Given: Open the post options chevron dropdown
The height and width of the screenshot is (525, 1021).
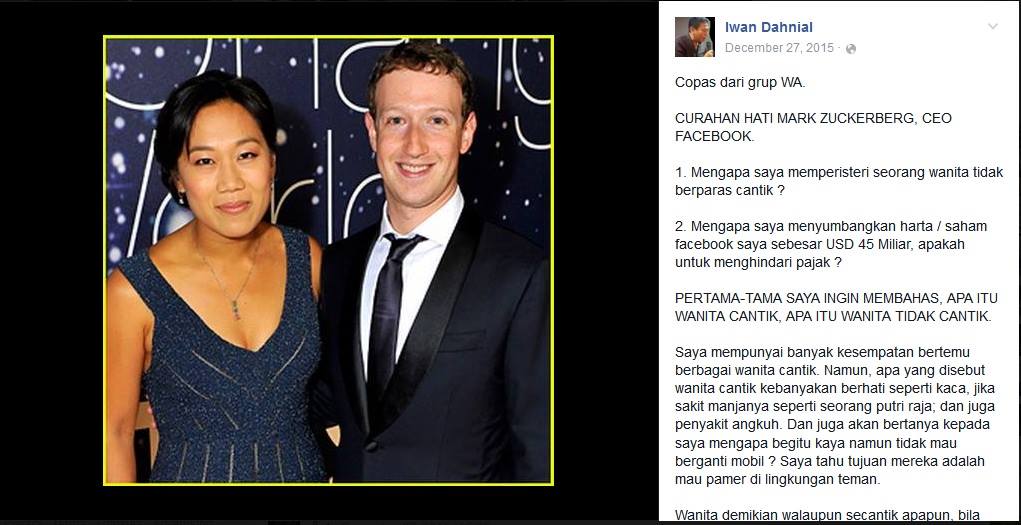Looking at the screenshot, I should [992, 27].
